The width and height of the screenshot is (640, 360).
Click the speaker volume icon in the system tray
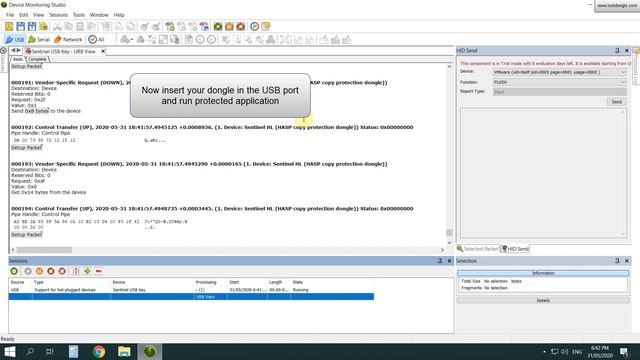click(x=564, y=351)
